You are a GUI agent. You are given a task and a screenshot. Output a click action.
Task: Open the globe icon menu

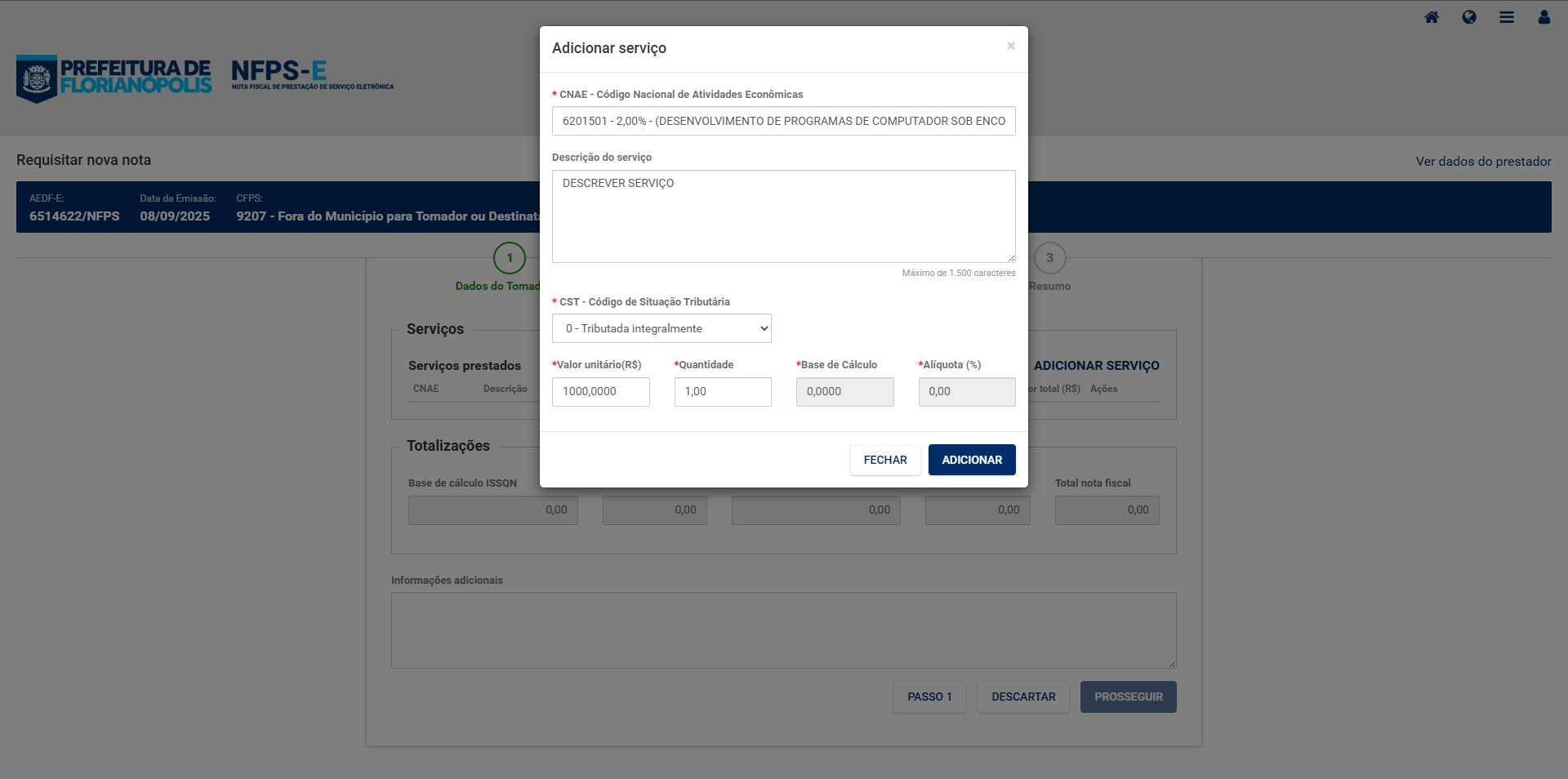pyautogui.click(x=1468, y=17)
